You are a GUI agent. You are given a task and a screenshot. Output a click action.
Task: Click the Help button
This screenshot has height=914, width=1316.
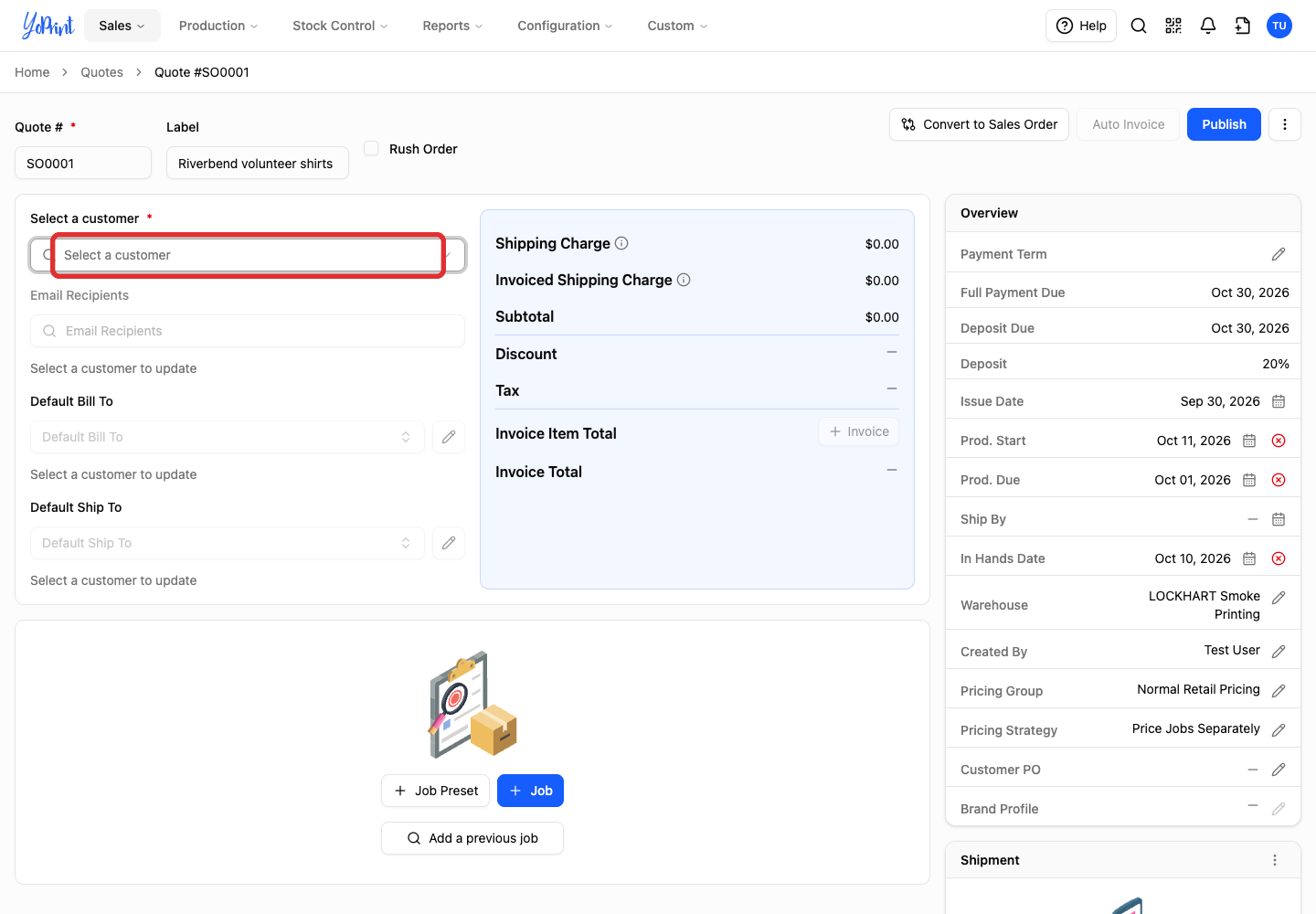pos(1081,26)
